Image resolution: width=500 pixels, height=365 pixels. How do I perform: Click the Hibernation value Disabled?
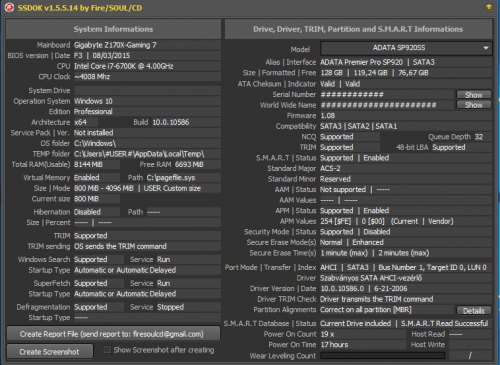[97, 212]
